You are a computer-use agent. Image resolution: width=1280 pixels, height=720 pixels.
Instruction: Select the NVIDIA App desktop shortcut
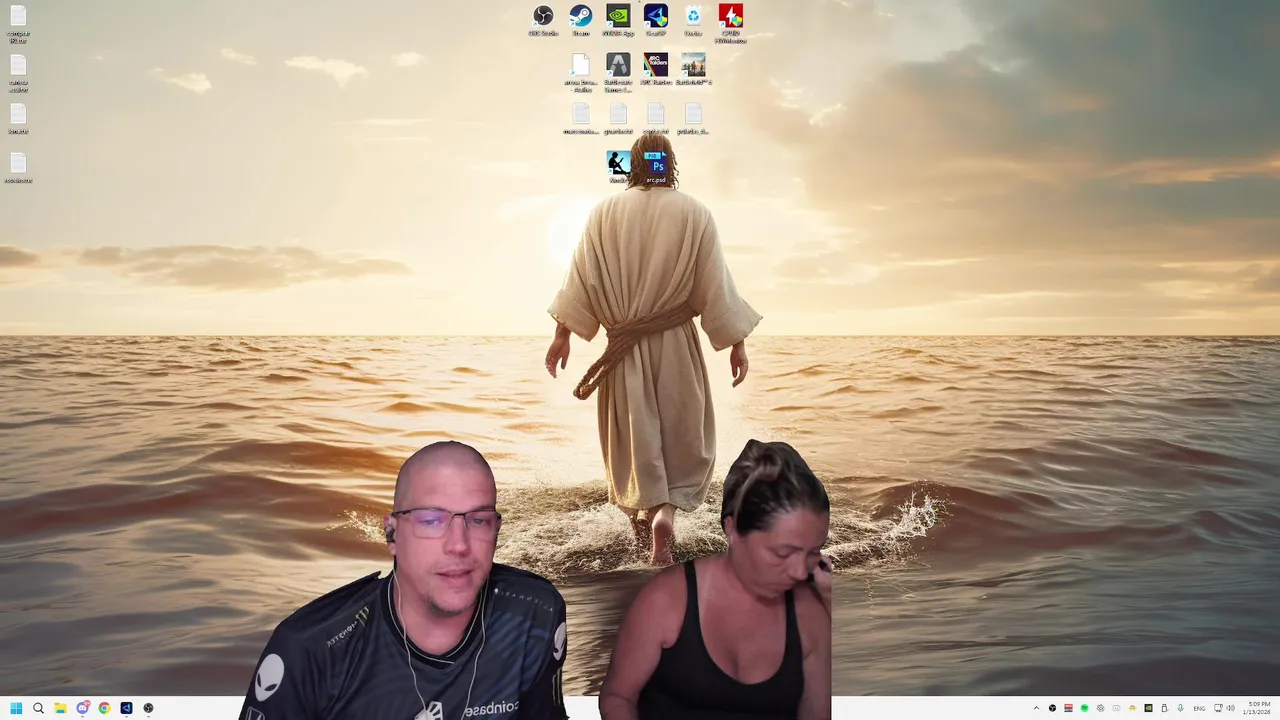618,19
